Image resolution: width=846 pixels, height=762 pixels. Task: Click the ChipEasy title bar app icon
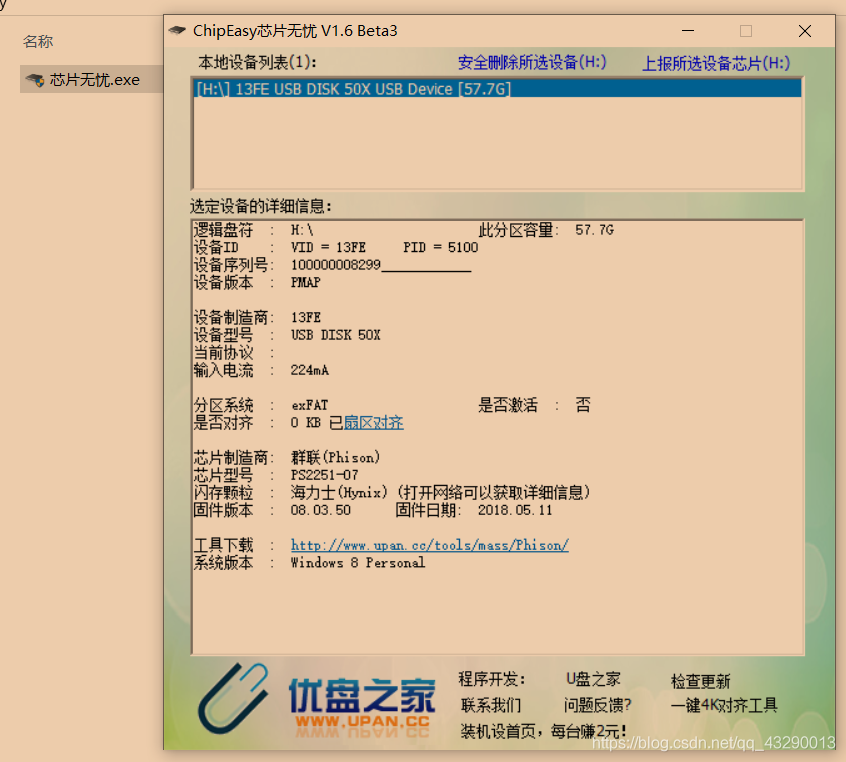tap(177, 31)
